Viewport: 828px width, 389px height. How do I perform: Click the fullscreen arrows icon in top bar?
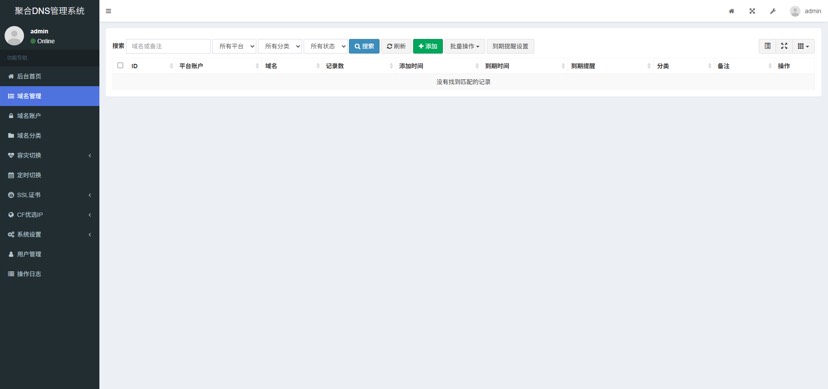pyautogui.click(x=752, y=11)
